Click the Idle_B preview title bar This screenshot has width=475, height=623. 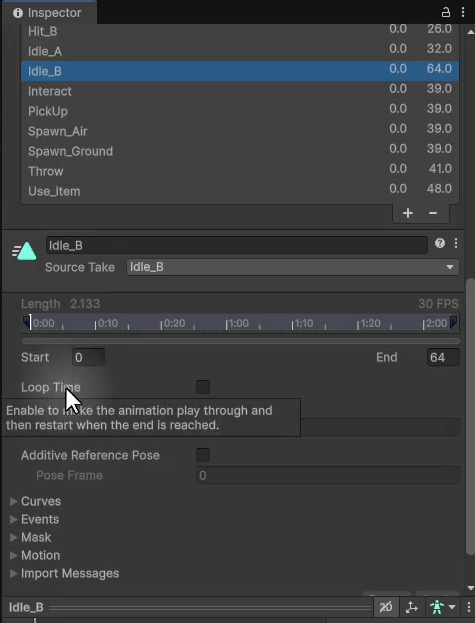pos(189,607)
